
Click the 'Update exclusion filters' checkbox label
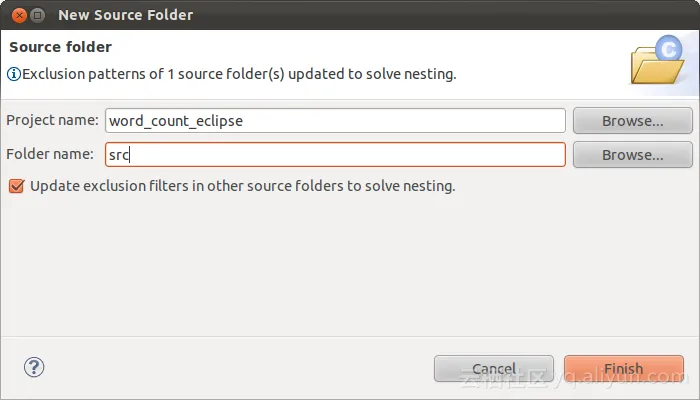click(x=242, y=186)
